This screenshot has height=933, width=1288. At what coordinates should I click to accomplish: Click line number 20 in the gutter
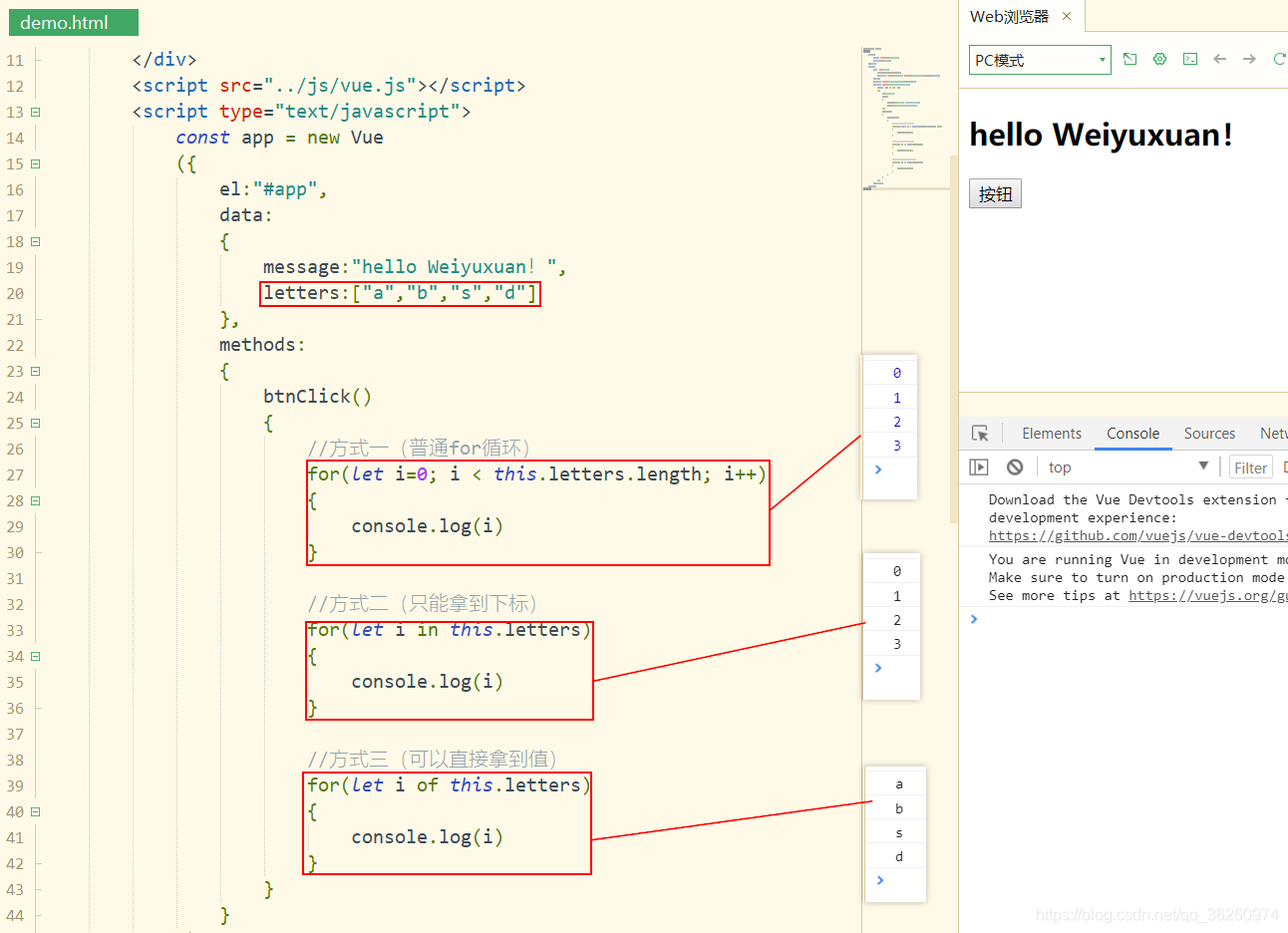tap(15, 293)
